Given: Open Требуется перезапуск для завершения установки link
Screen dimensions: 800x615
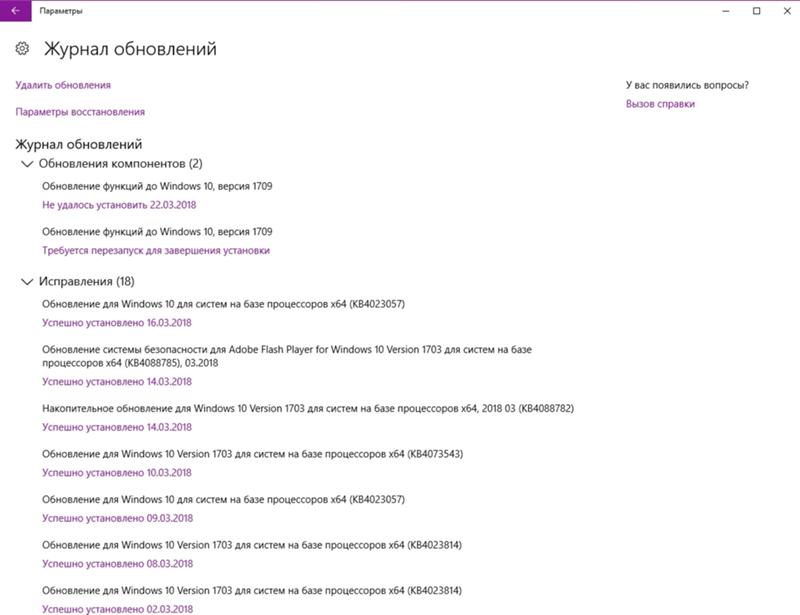Looking at the screenshot, I should [156, 250].
